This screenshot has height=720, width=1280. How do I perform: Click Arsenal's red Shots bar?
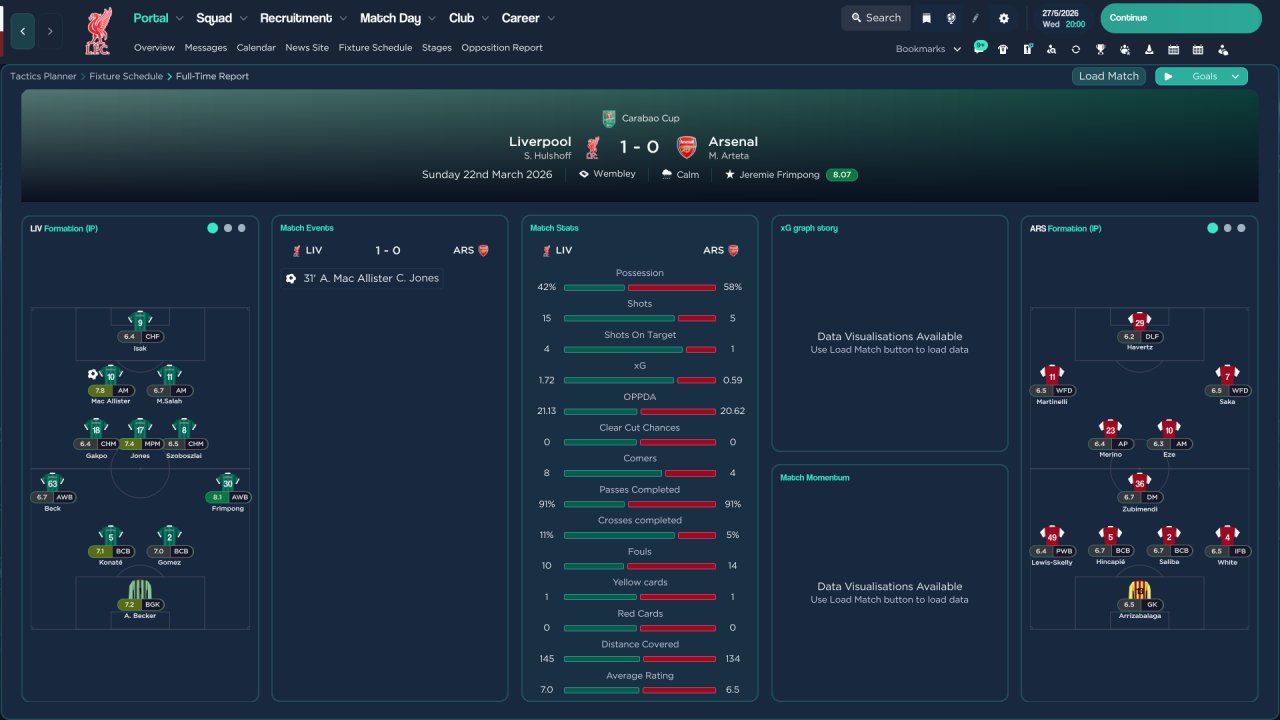(697, 318)
